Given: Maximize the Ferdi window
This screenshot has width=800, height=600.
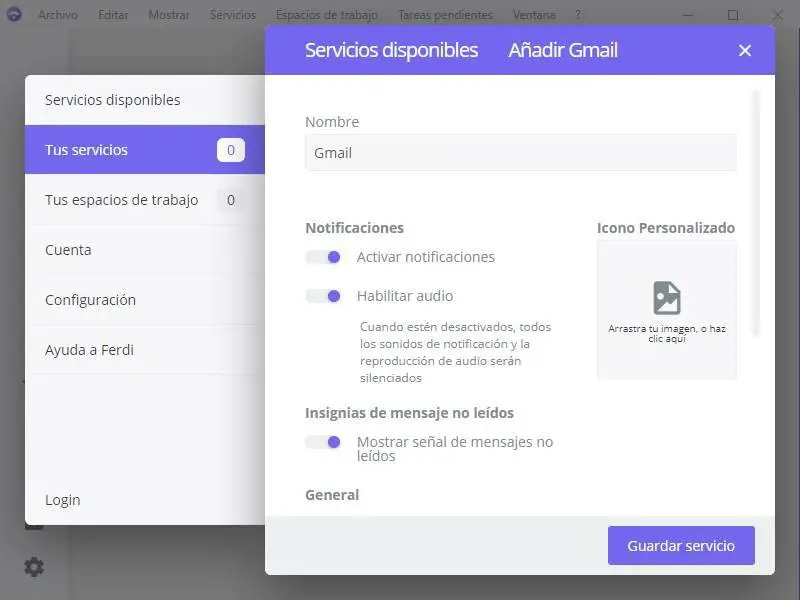Looking at the screenshot, I should [733, 15].
